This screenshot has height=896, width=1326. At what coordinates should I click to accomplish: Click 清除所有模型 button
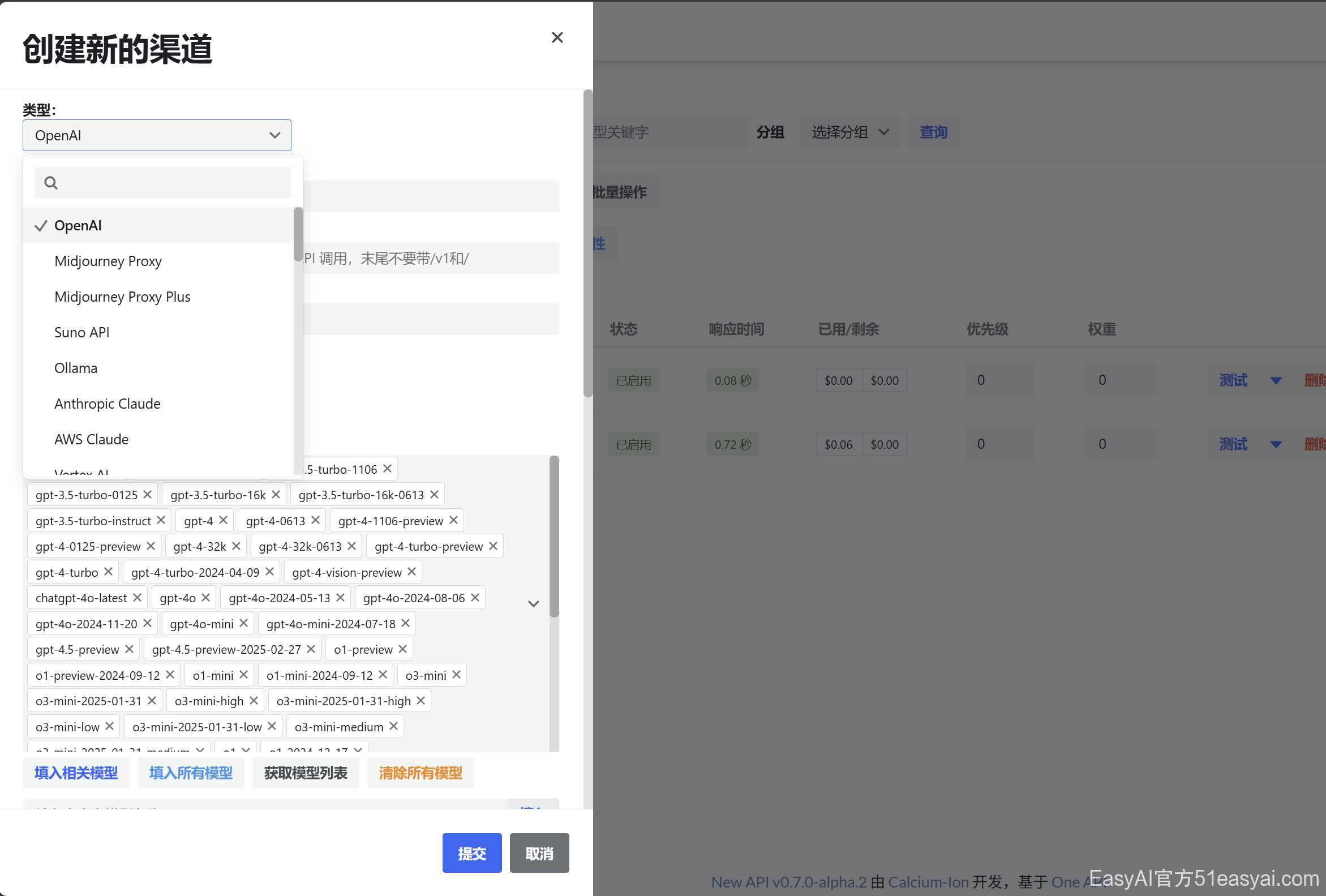click(x=420, y=773)
